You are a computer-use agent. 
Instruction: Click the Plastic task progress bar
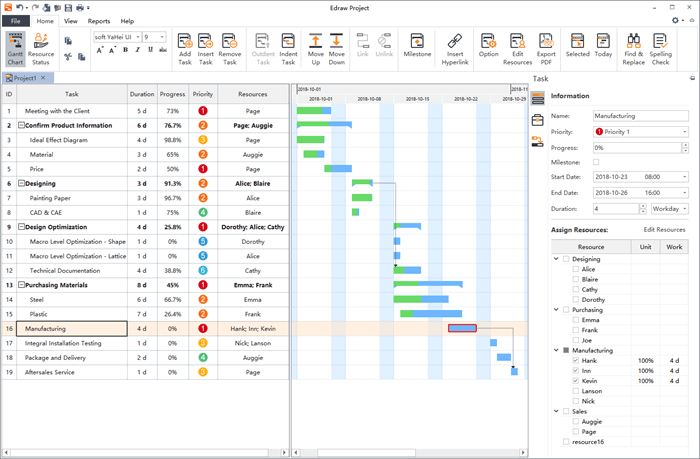pos(431,313)
